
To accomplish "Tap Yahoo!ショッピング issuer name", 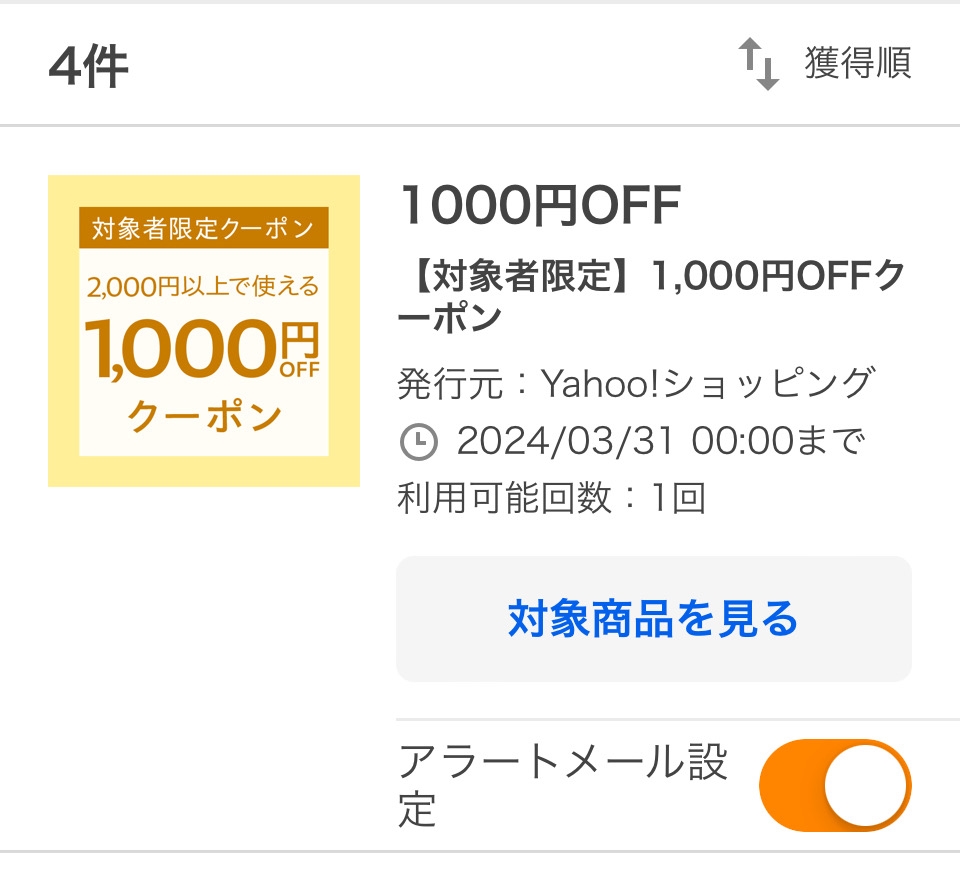I will click(x=708, y=383).
